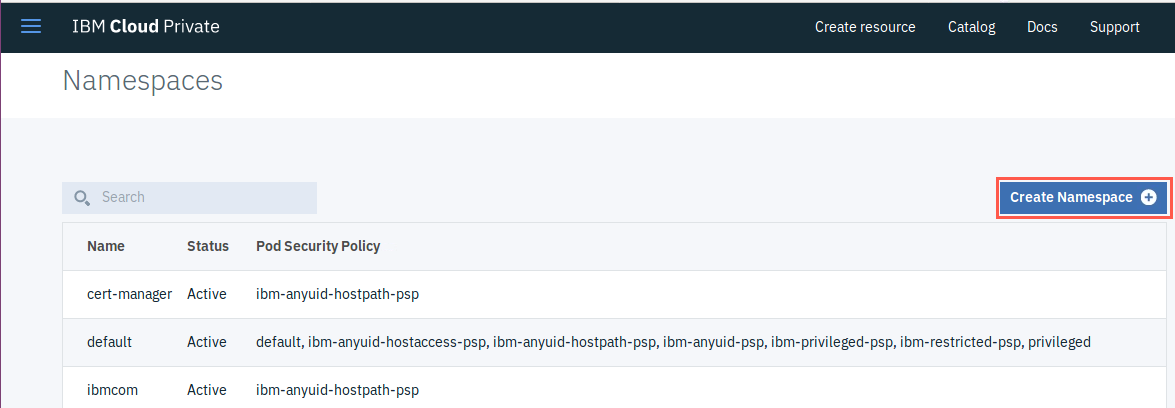Open the hamburger navigation menu
Viewport: 1175px width, 408px height.
pyautogui.click(x=31, y=27)
